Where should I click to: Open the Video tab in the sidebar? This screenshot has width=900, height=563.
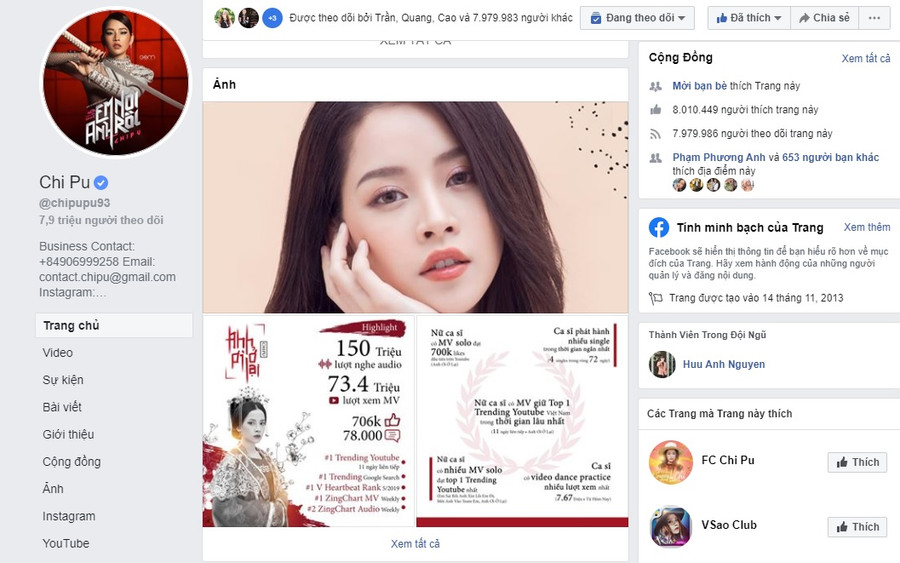coord(57,353)
